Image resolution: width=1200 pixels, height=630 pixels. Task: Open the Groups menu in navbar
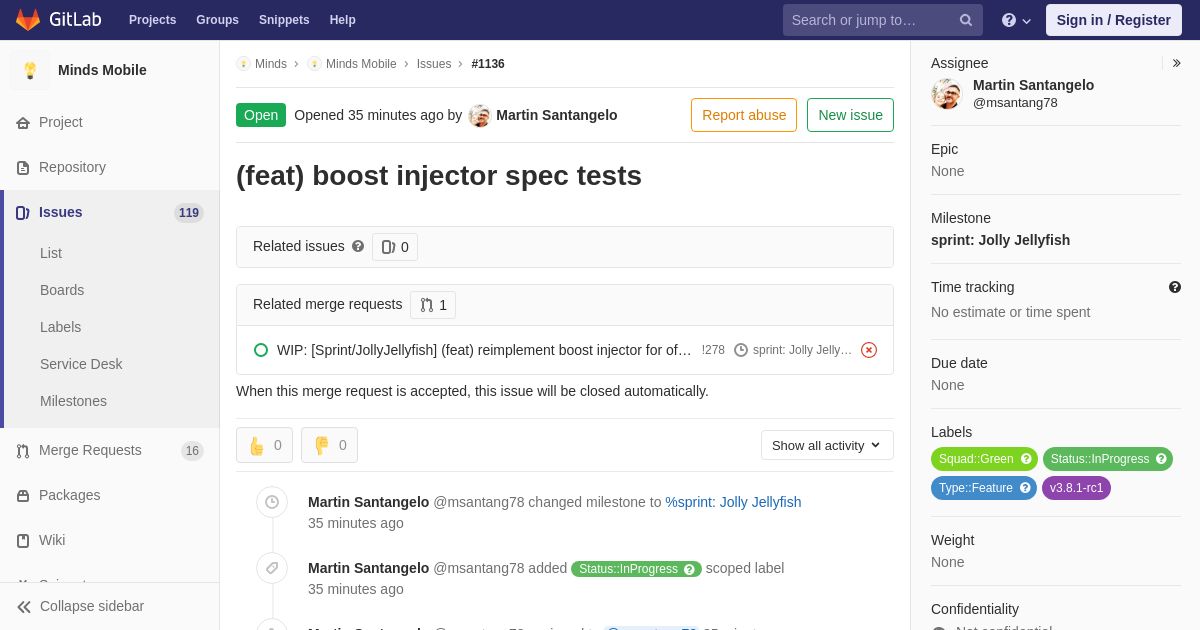217,20
